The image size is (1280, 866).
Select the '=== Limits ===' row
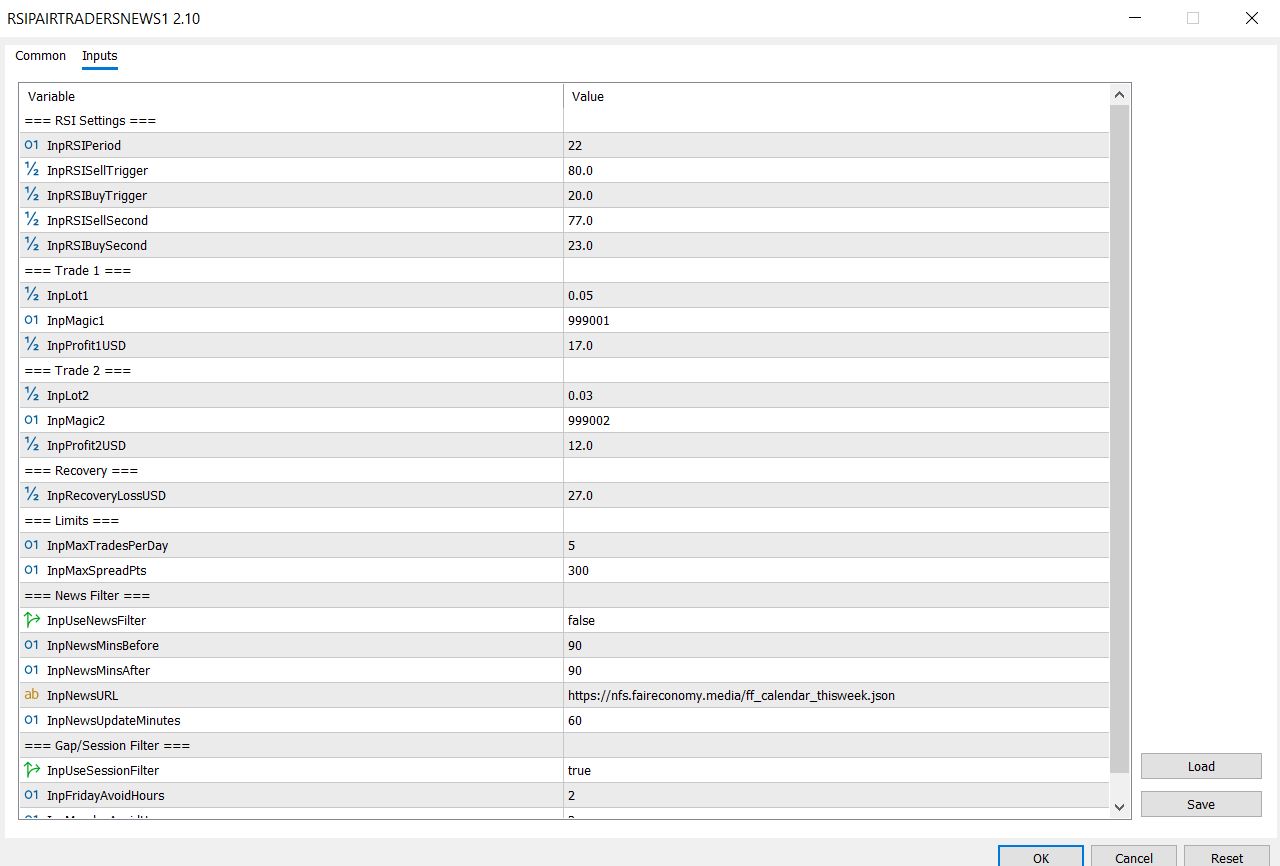564,520
